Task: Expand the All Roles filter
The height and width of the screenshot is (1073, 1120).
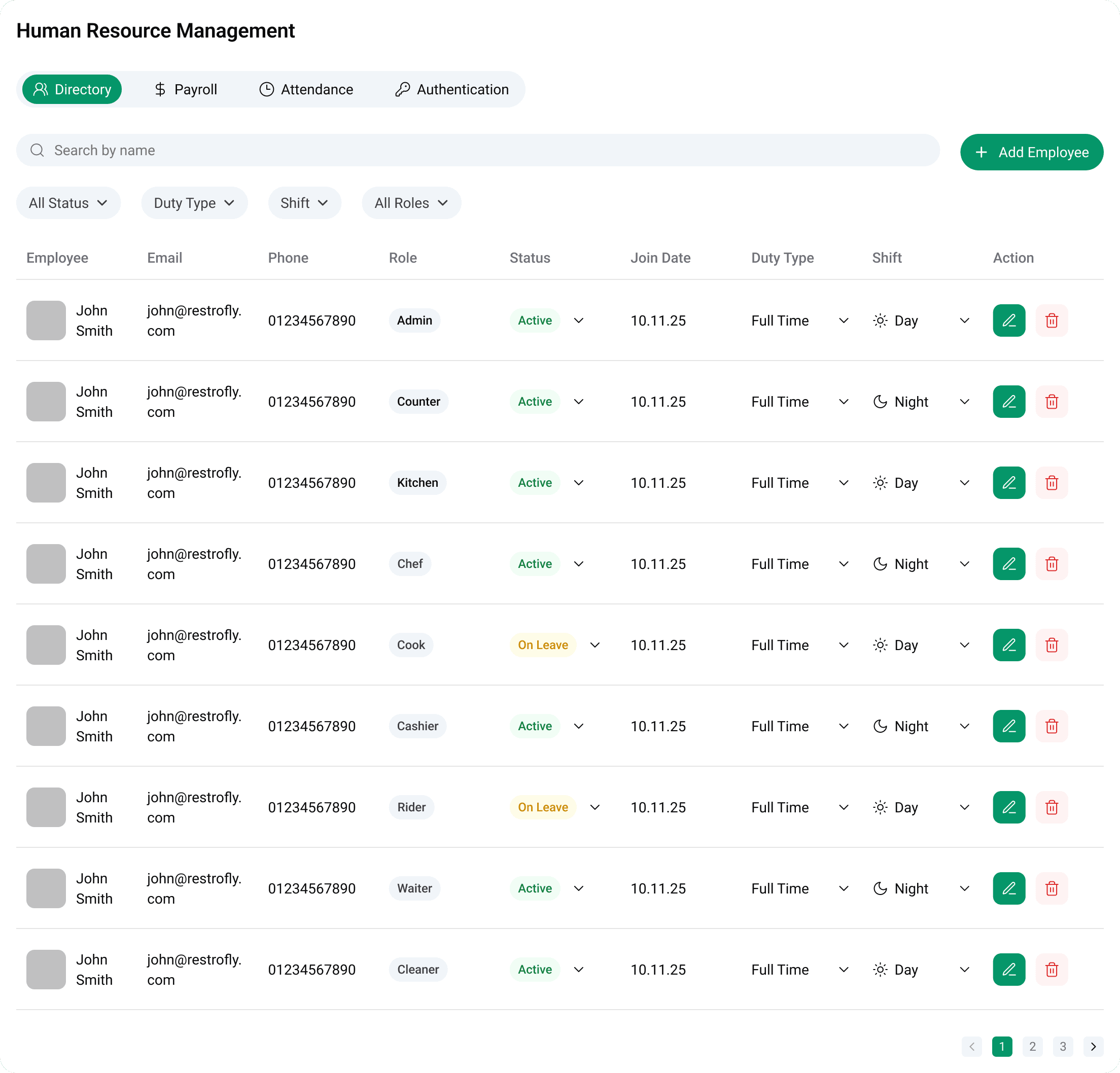Action: (411, 203)
